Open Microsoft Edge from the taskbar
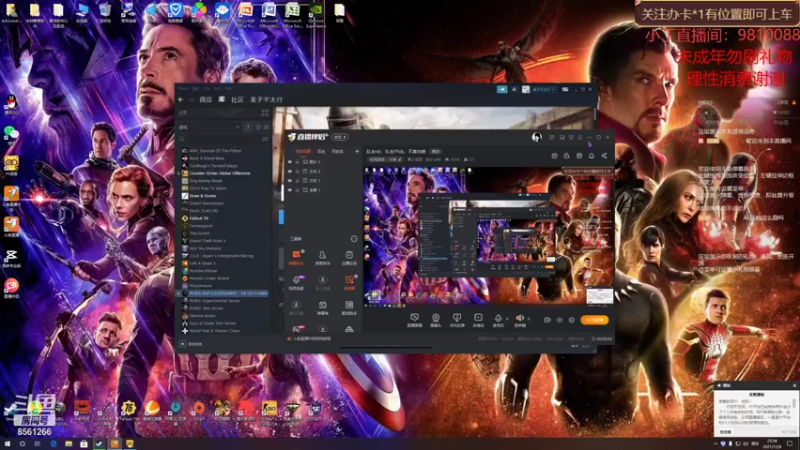The image size is (800, 450). click(x=53, y=444)
